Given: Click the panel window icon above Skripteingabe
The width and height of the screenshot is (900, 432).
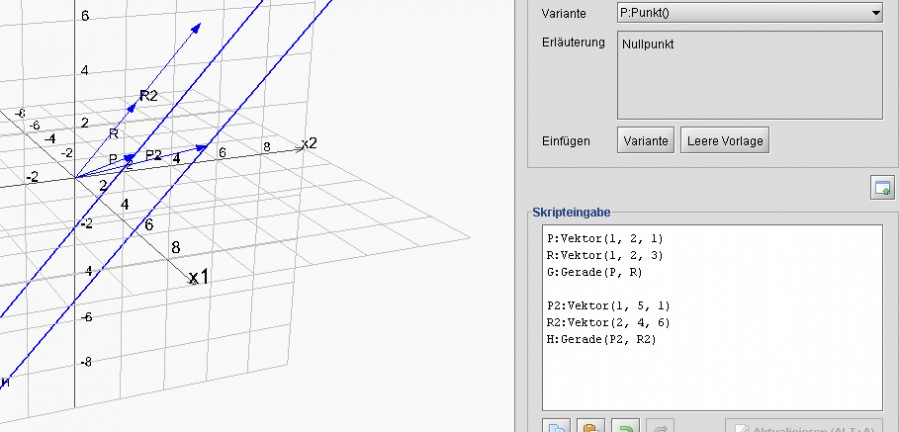Looking at the screenshot, I should (x=881, y=188).
